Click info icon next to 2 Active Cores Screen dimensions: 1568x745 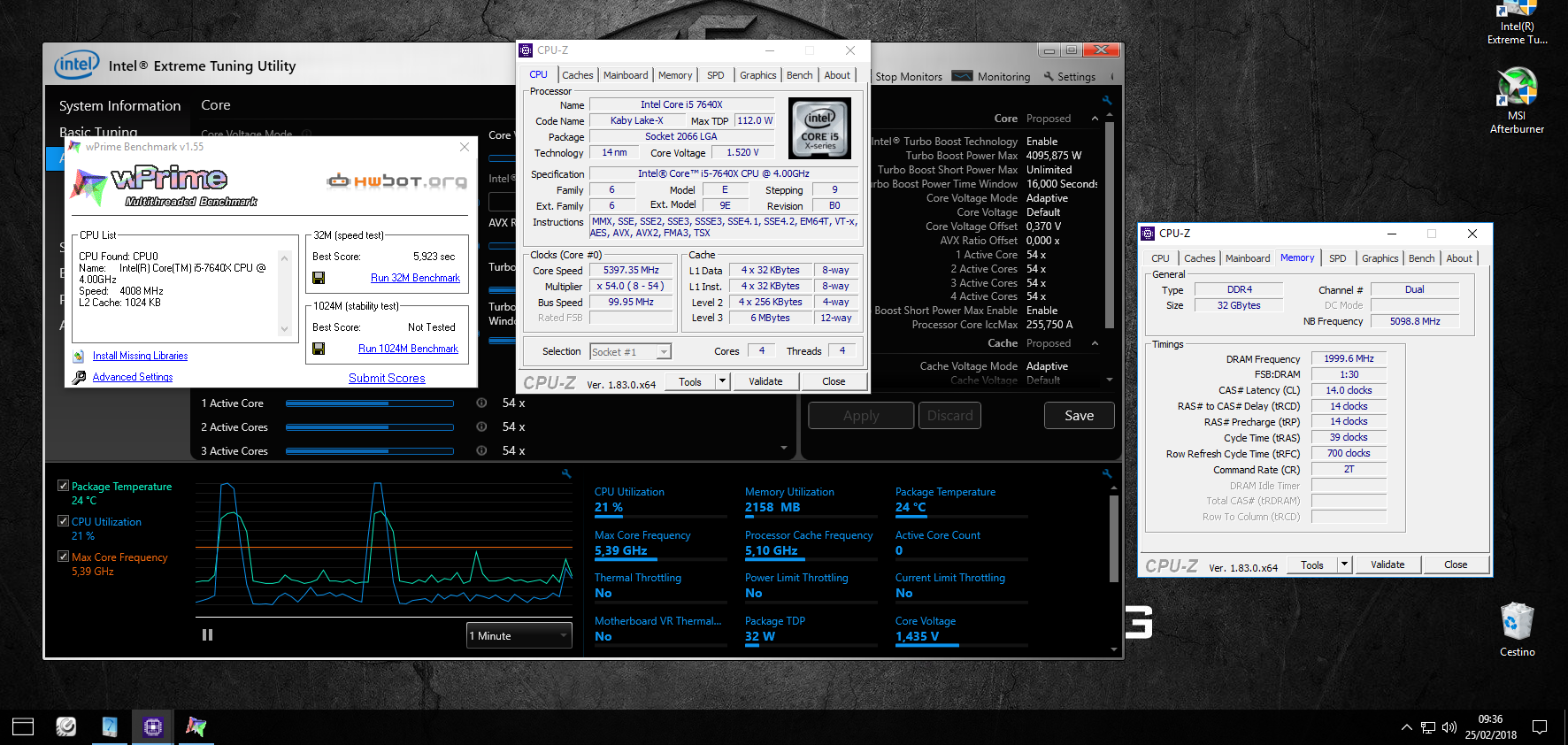pos(481,426)
